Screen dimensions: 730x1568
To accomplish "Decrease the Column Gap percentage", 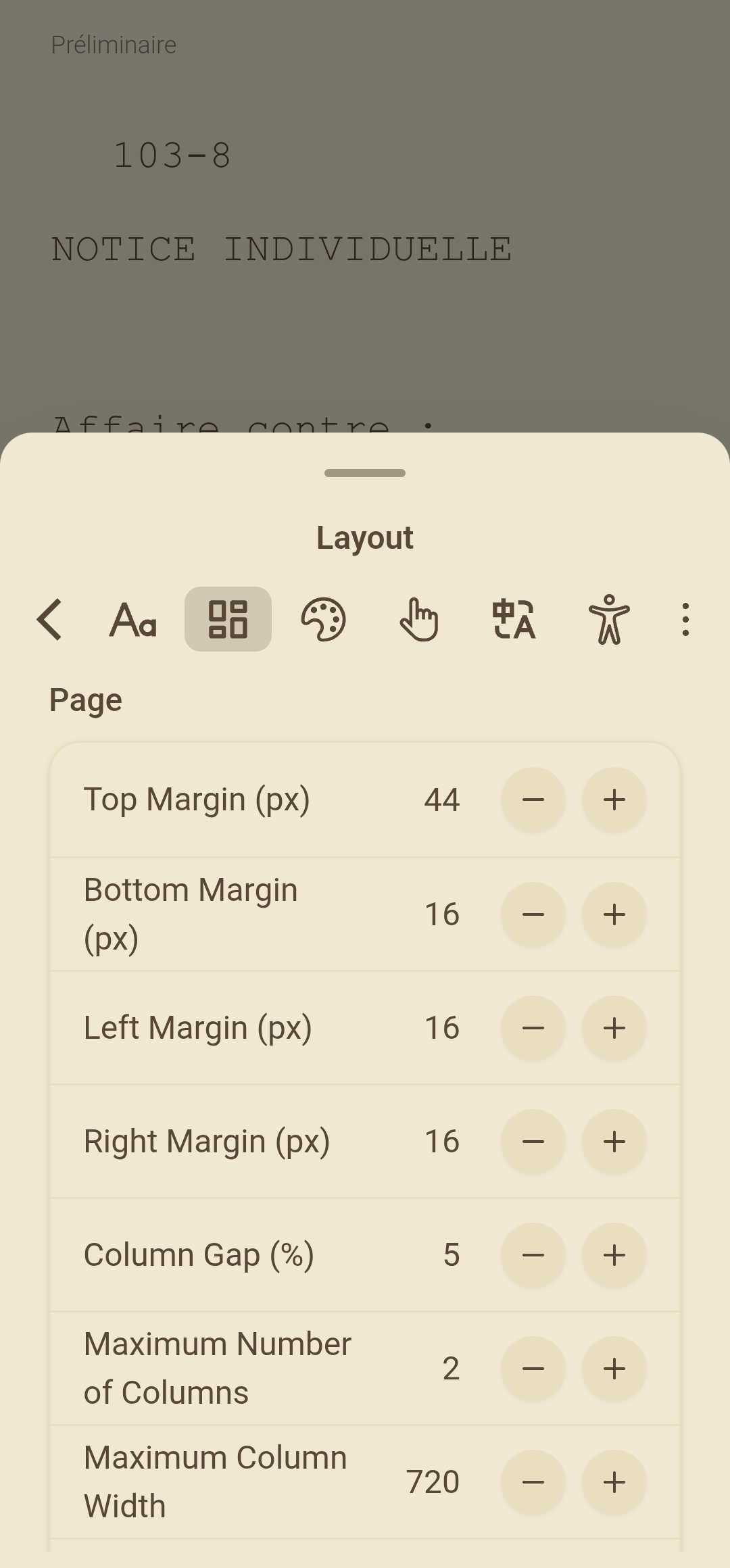I will (533, 1255).
